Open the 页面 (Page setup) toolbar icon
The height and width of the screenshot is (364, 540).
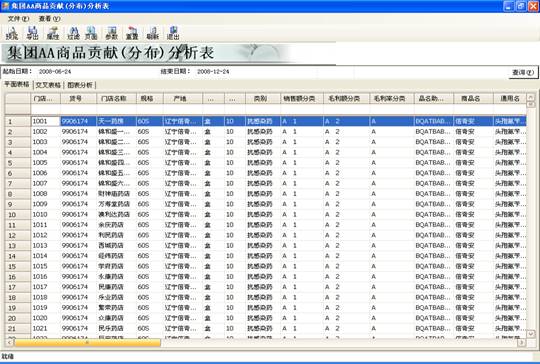[x=91, y=33]
